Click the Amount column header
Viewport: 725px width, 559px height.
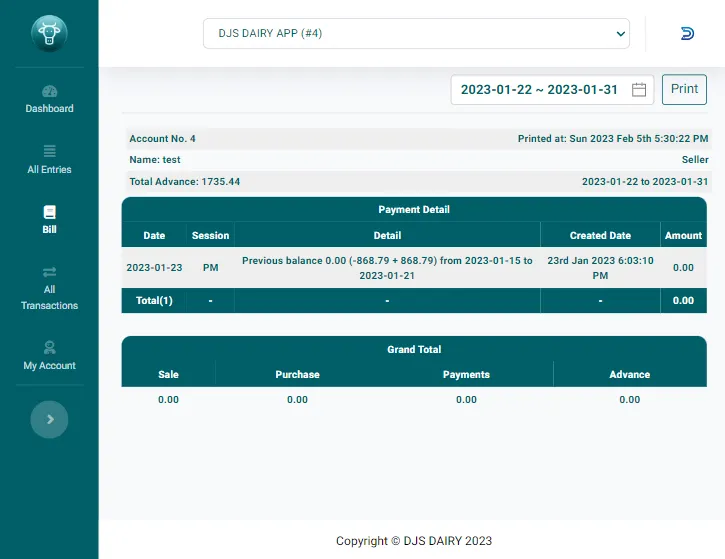coord(683,235)
